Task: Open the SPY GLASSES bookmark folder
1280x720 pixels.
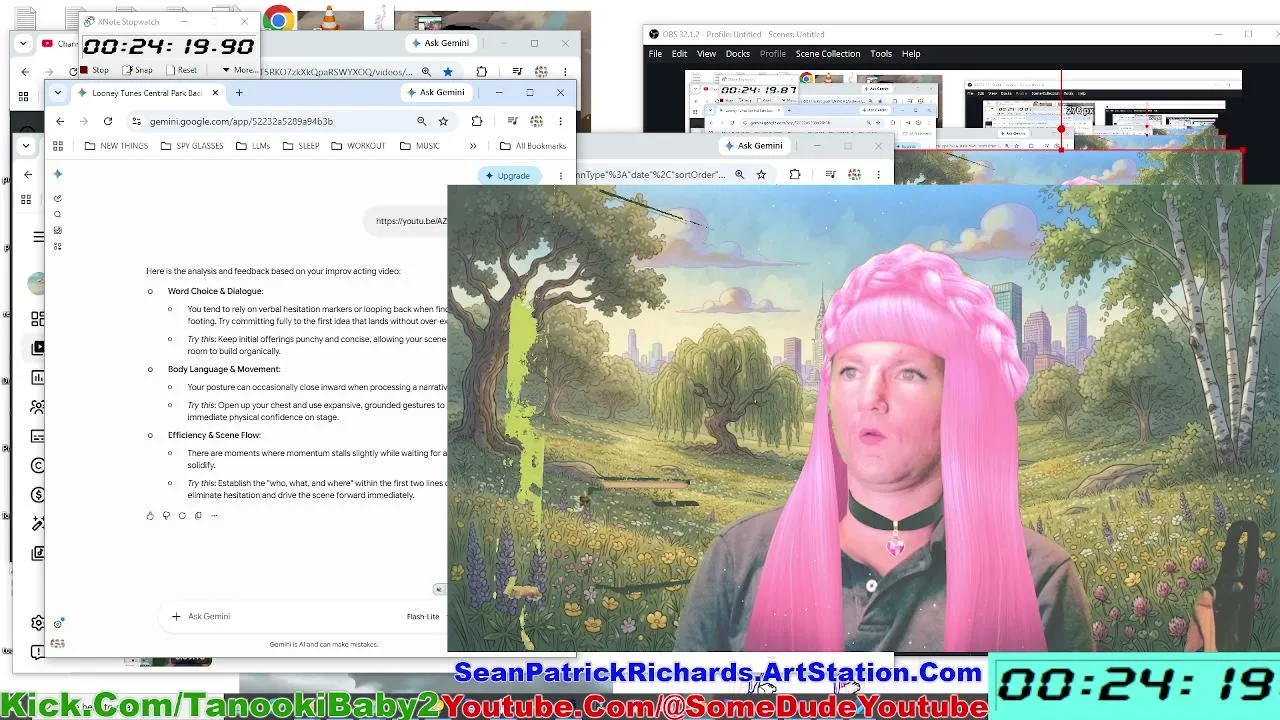Action: coord(191,146)
